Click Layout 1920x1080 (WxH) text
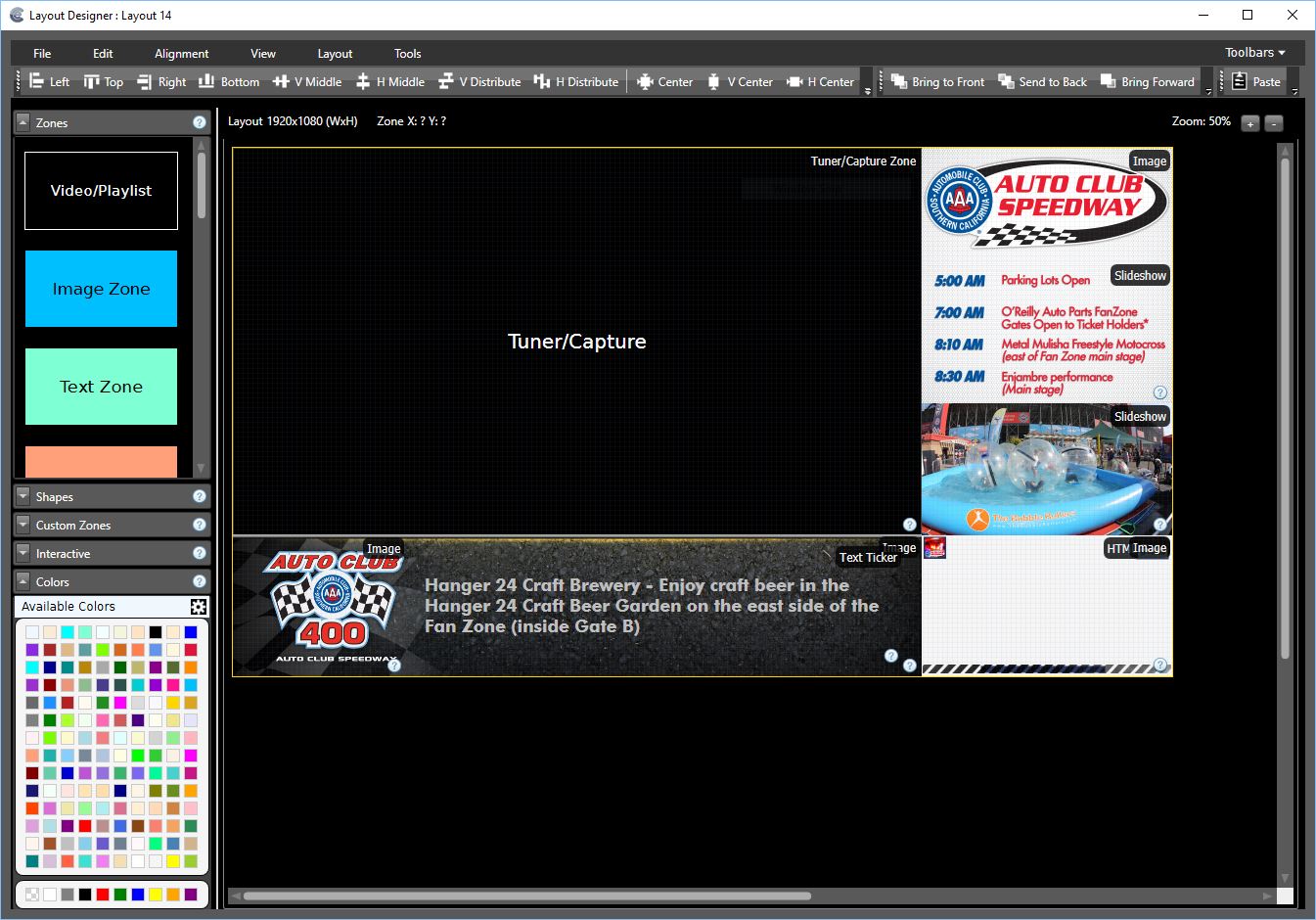The height and width of the screenshot is (920, 1316). coord(293,121)
